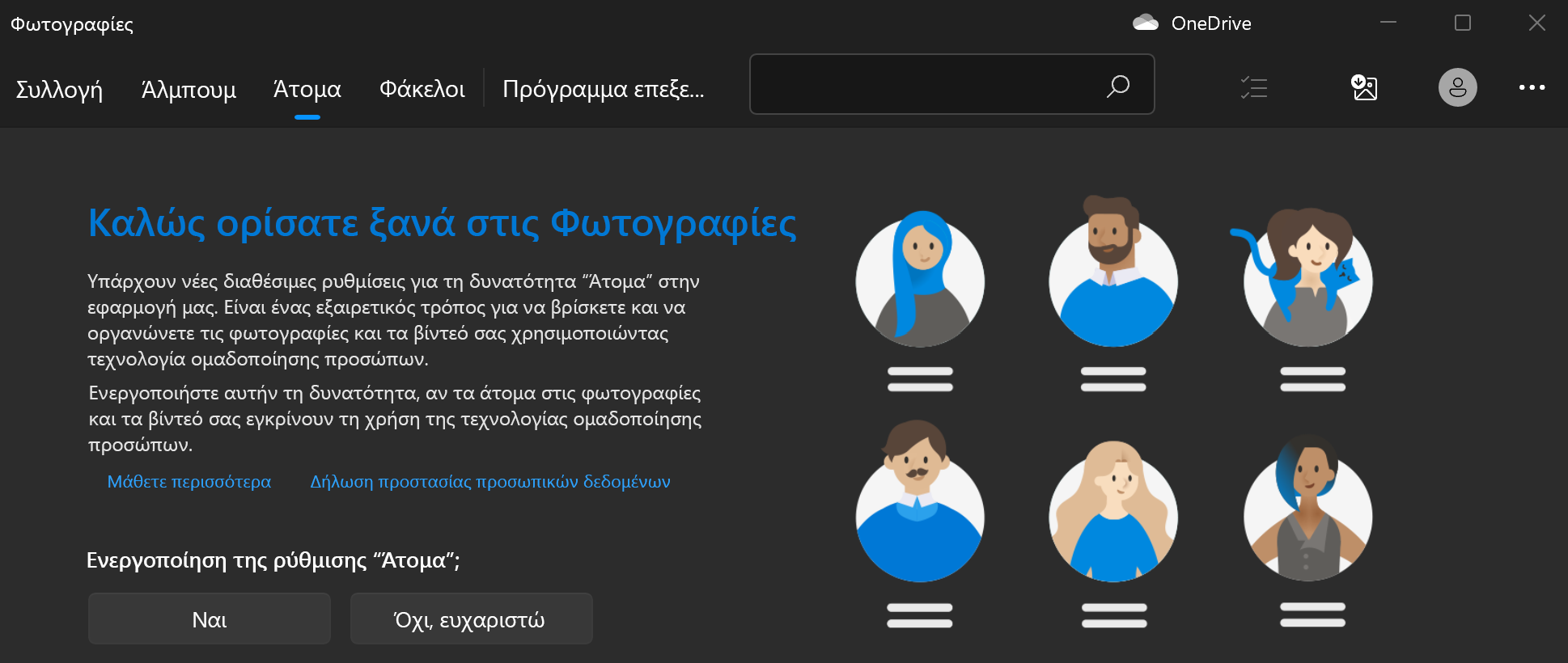This screenshot has height=663, width=1568.
Task: Click the magnifier search icon
Action: [1118, 86]
